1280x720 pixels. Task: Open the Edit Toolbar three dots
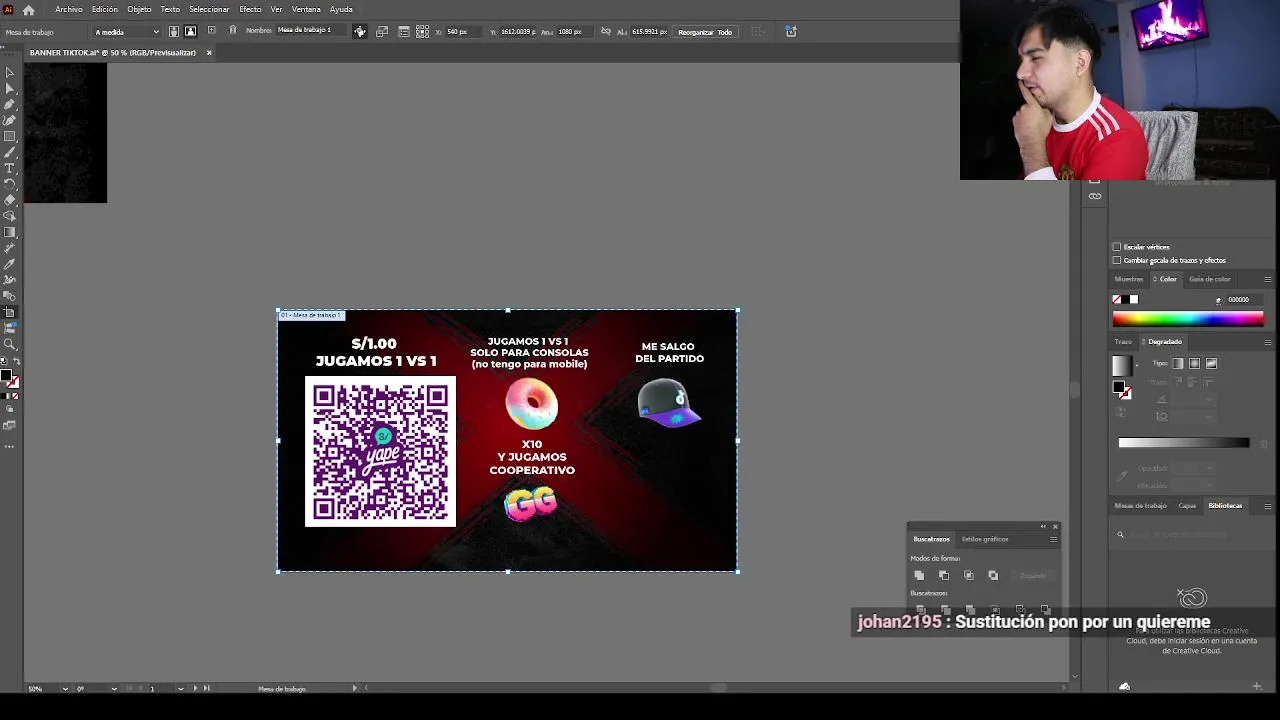[x=10, y=446]
